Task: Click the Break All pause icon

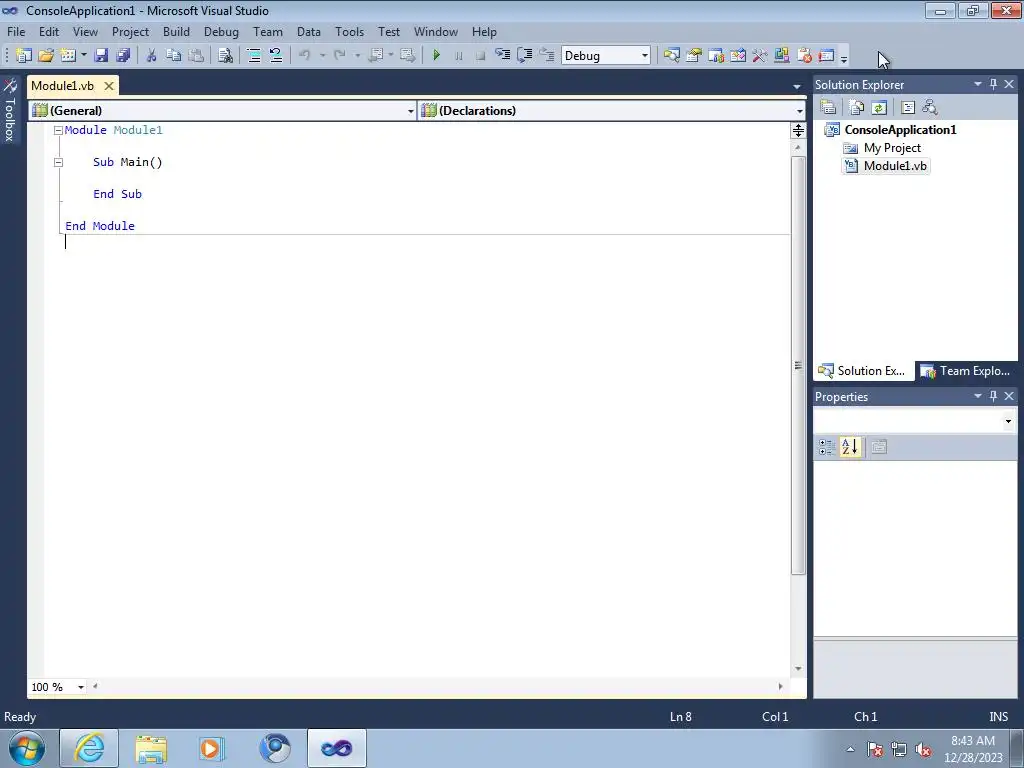Action: 458,56
